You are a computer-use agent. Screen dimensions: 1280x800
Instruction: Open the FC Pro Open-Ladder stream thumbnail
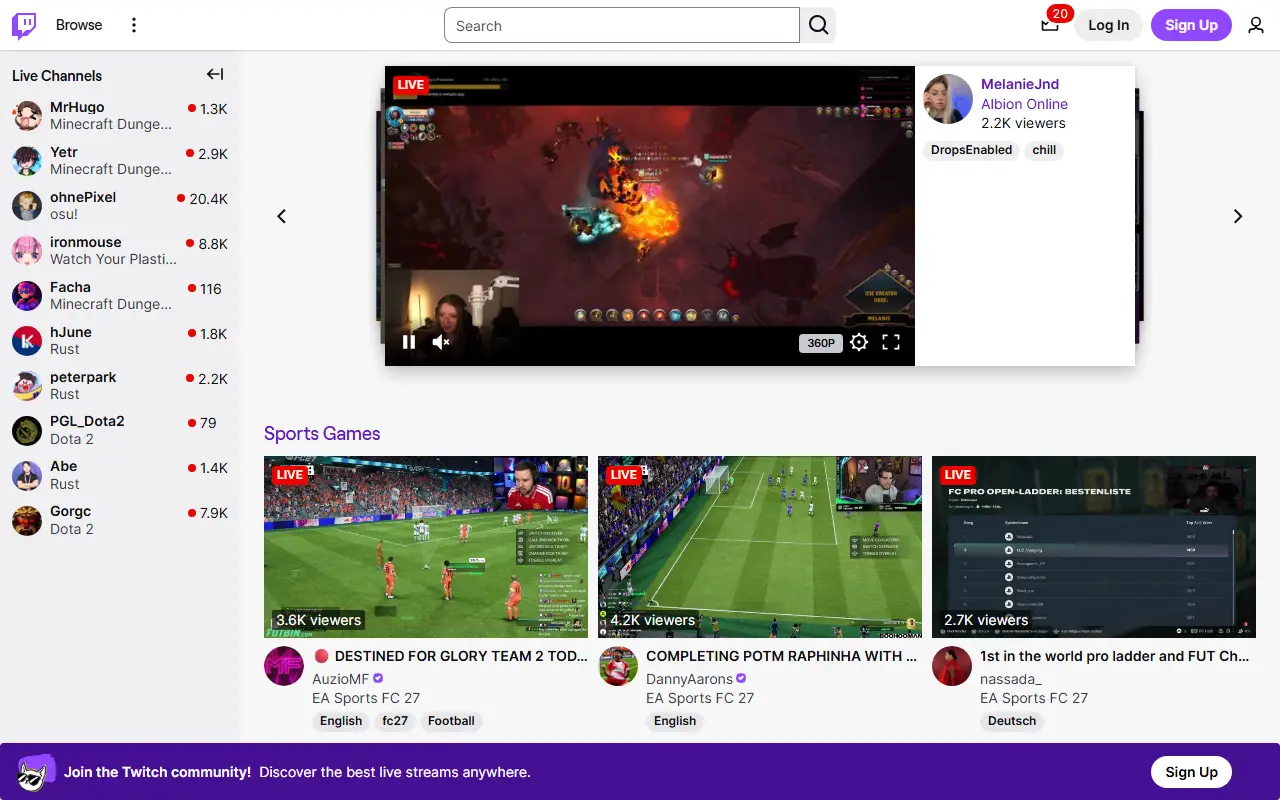click(x=1094, y=547)
